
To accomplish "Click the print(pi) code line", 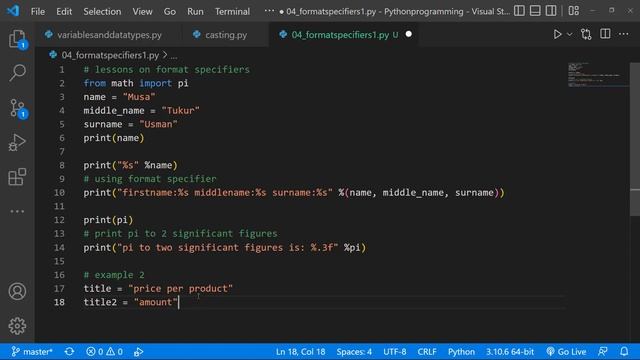I will click(x=108, y=220).
